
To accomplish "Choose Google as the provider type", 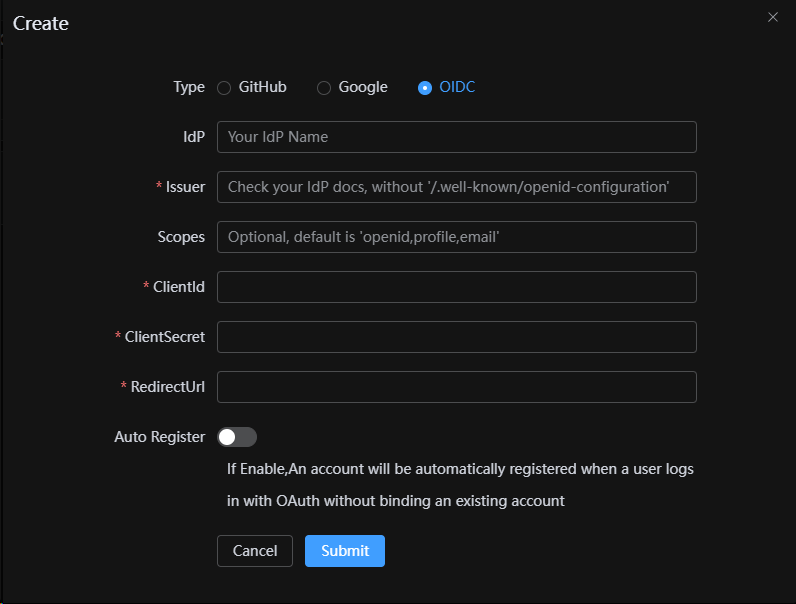I will (x=324, y=88).
